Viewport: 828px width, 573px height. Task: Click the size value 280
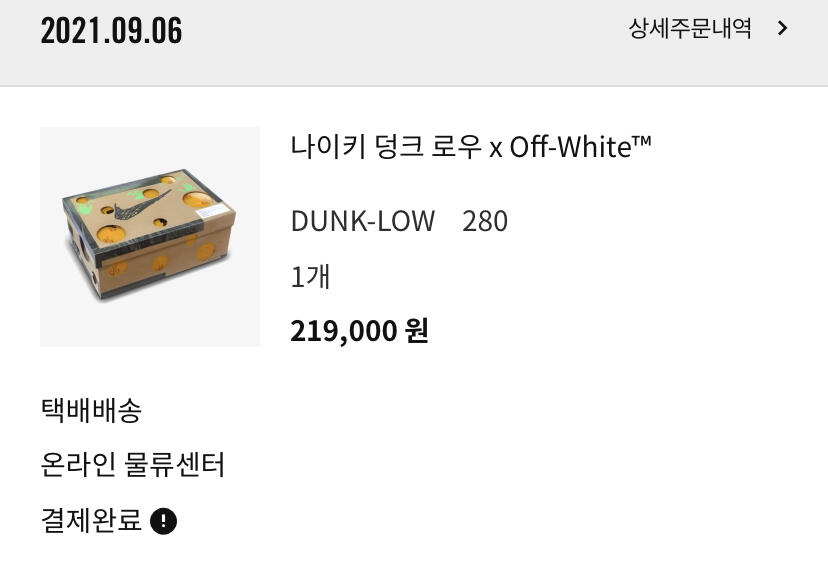click(x=485, y=221)
